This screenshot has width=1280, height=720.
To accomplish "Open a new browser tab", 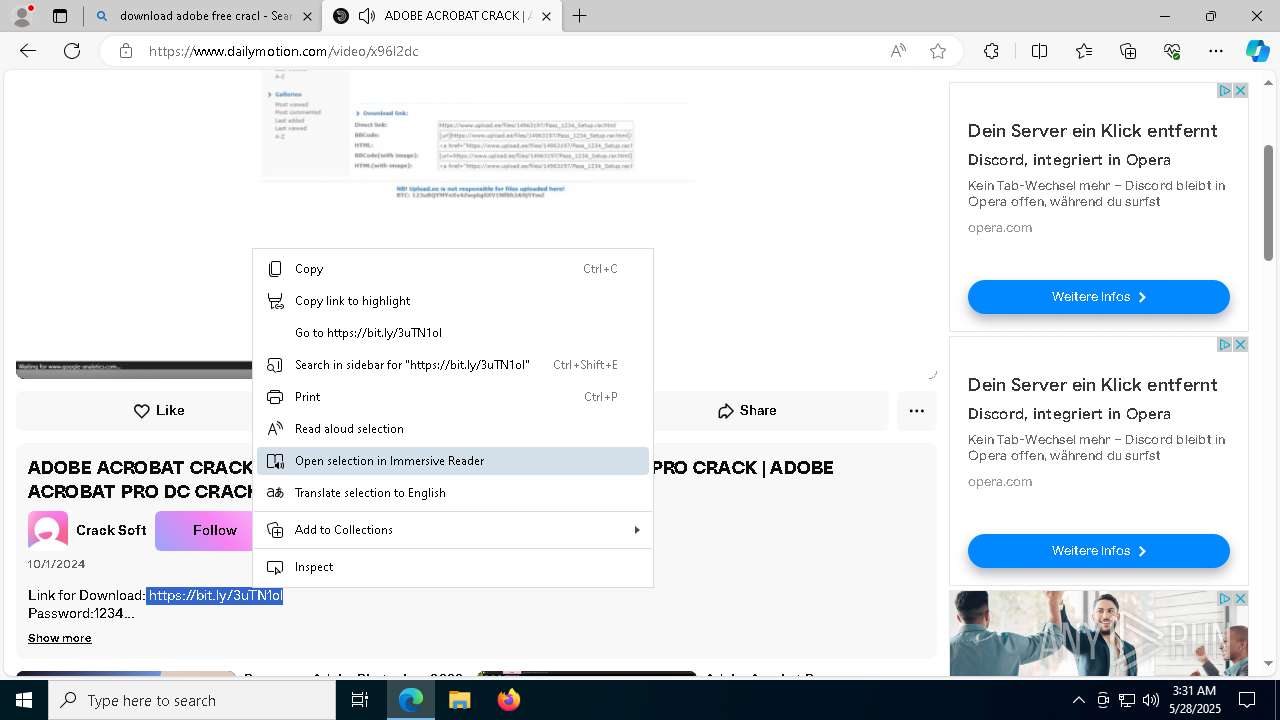I will [x=579, y=16].
